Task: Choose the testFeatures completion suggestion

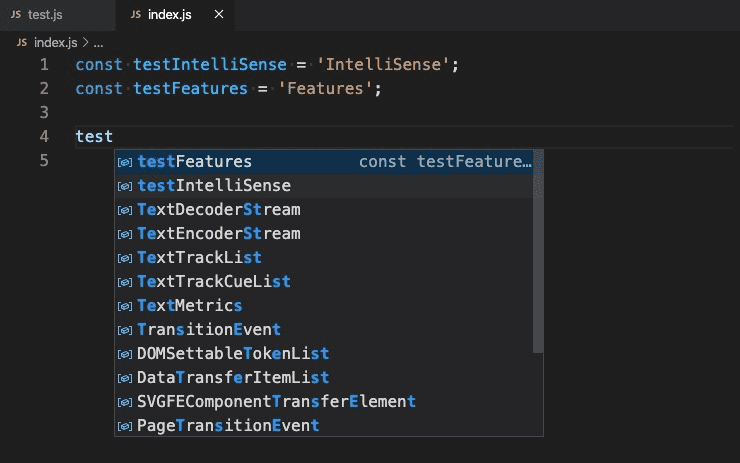Action: [x=195, y=162]
